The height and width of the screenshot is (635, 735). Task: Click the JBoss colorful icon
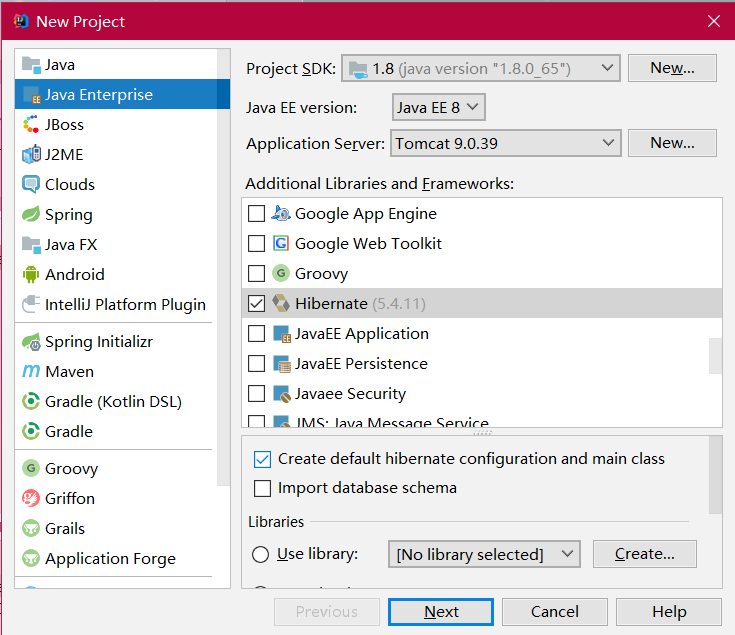pyautogui.click(x=31, y=125)
